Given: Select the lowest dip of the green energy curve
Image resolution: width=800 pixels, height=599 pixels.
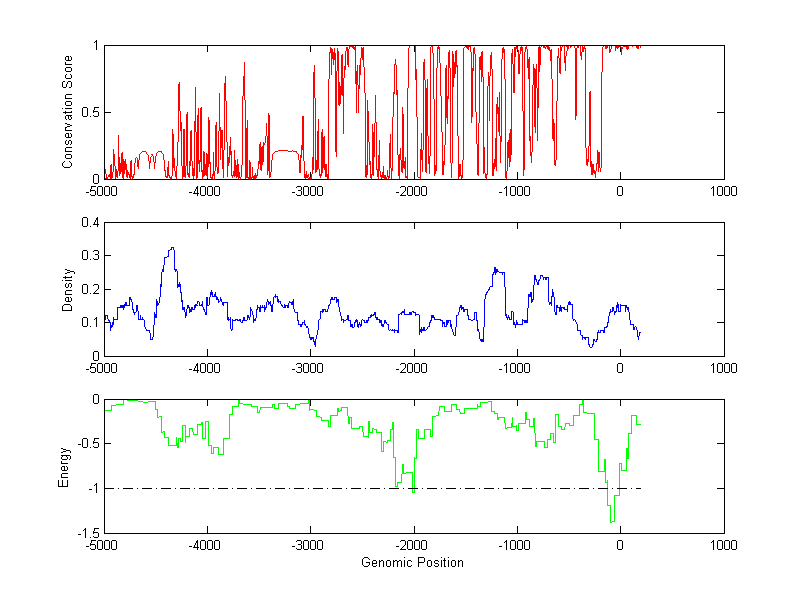Looking at the screenshot, I should point(611,521).
